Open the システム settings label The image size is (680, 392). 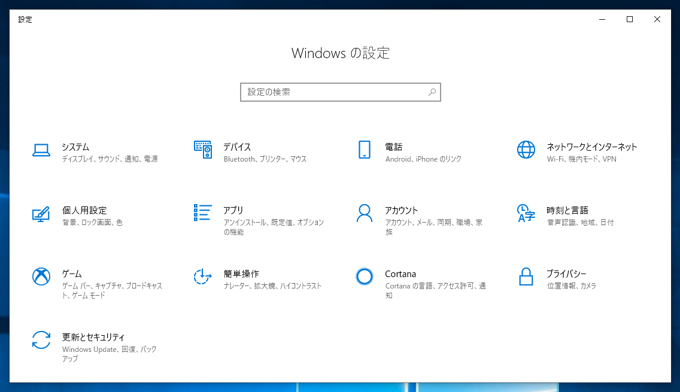pos(75,147)
